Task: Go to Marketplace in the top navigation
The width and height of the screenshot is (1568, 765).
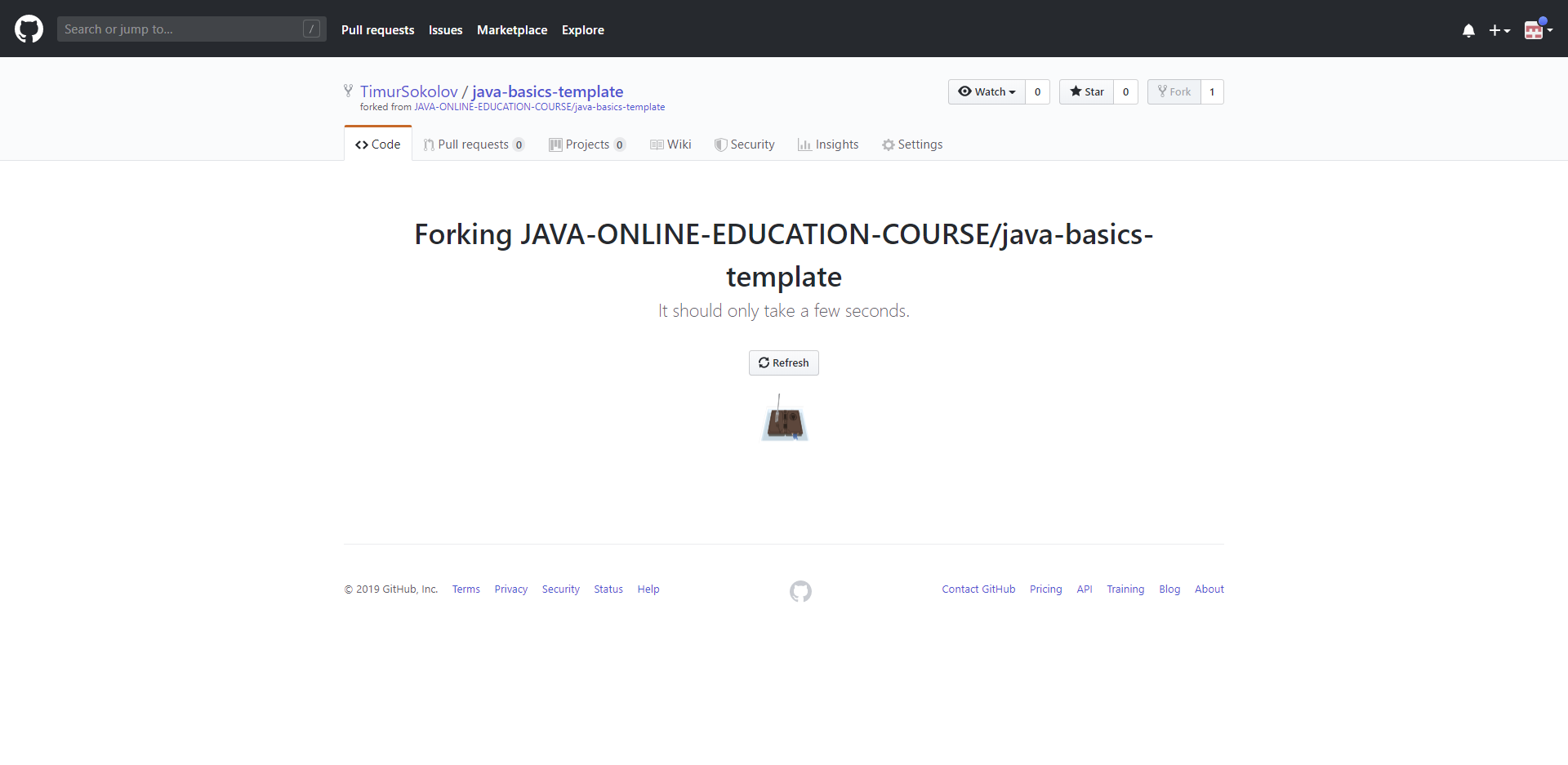Action: [x=512, y=29]
